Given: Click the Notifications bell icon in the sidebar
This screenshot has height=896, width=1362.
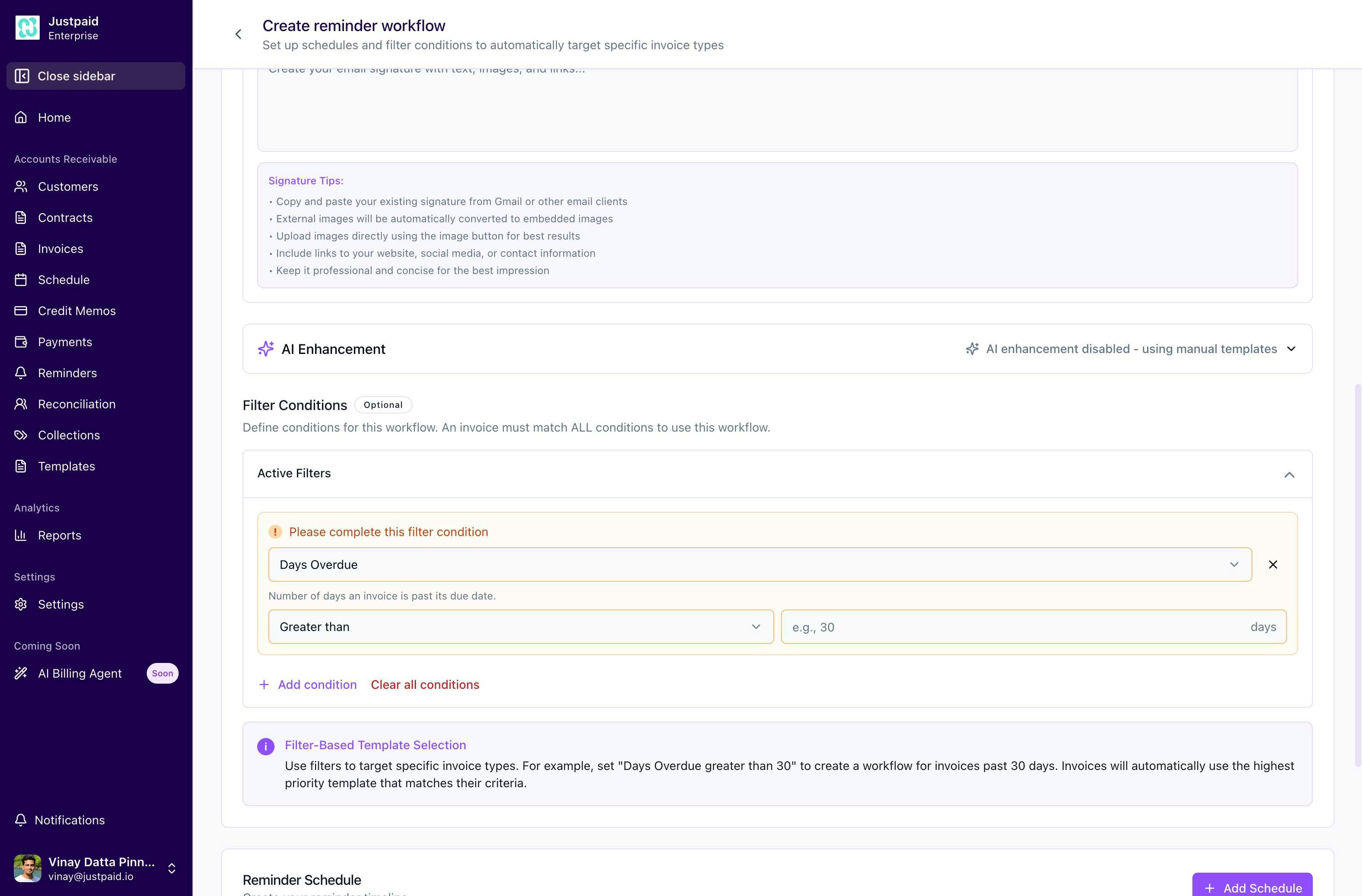Looking at the screenshot, I should point(21,820).
